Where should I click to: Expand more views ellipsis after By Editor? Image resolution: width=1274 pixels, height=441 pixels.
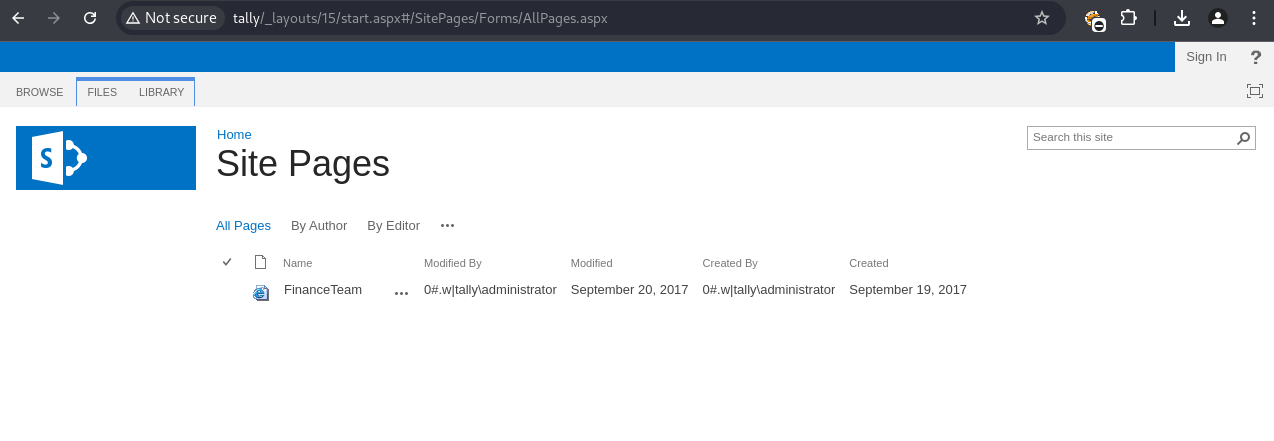click(x=447, y=226)
